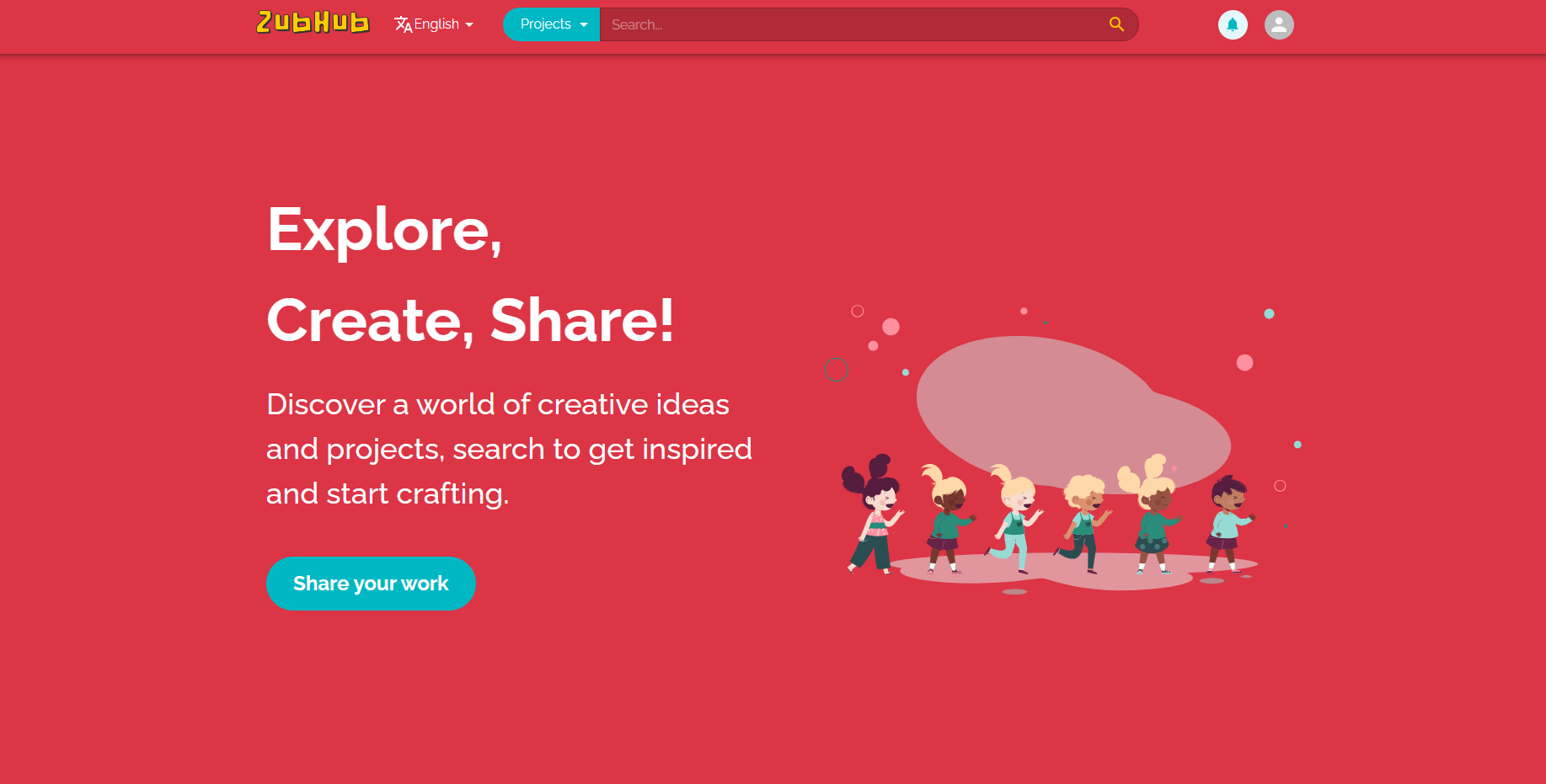This screenshot has height=784, width=1546.
Task: Open the user profile avatar menu
Action: coord(1279,24)
